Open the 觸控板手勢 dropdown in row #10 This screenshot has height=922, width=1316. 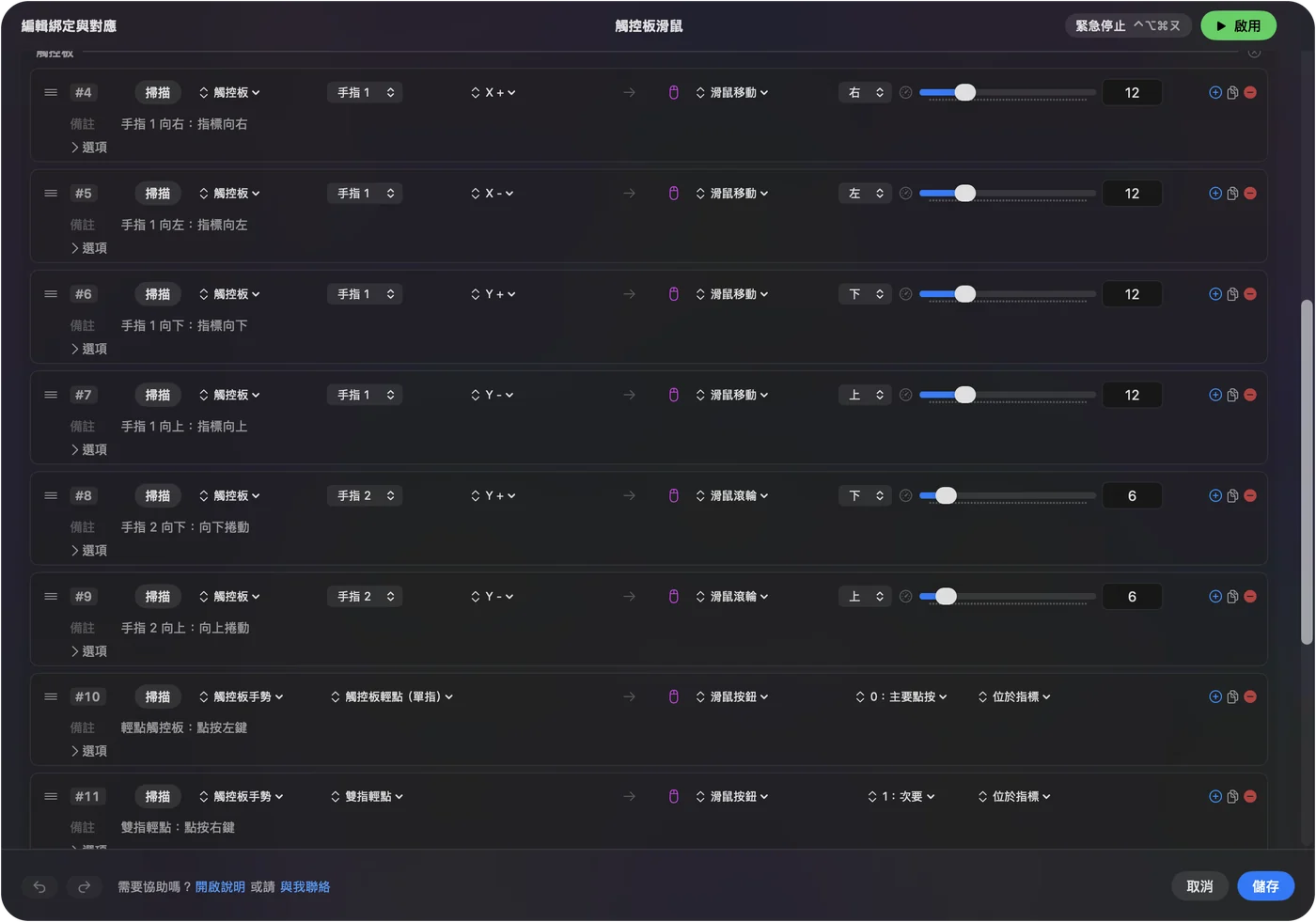click(x=241, y=696)
